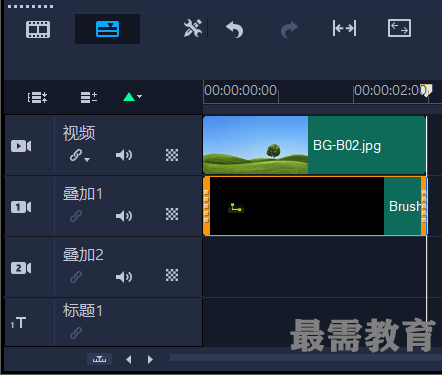This screenshot has width=442, height=375.
Task: Toggle ripple editing link on 标题1
Action: [x=76, y=333]
